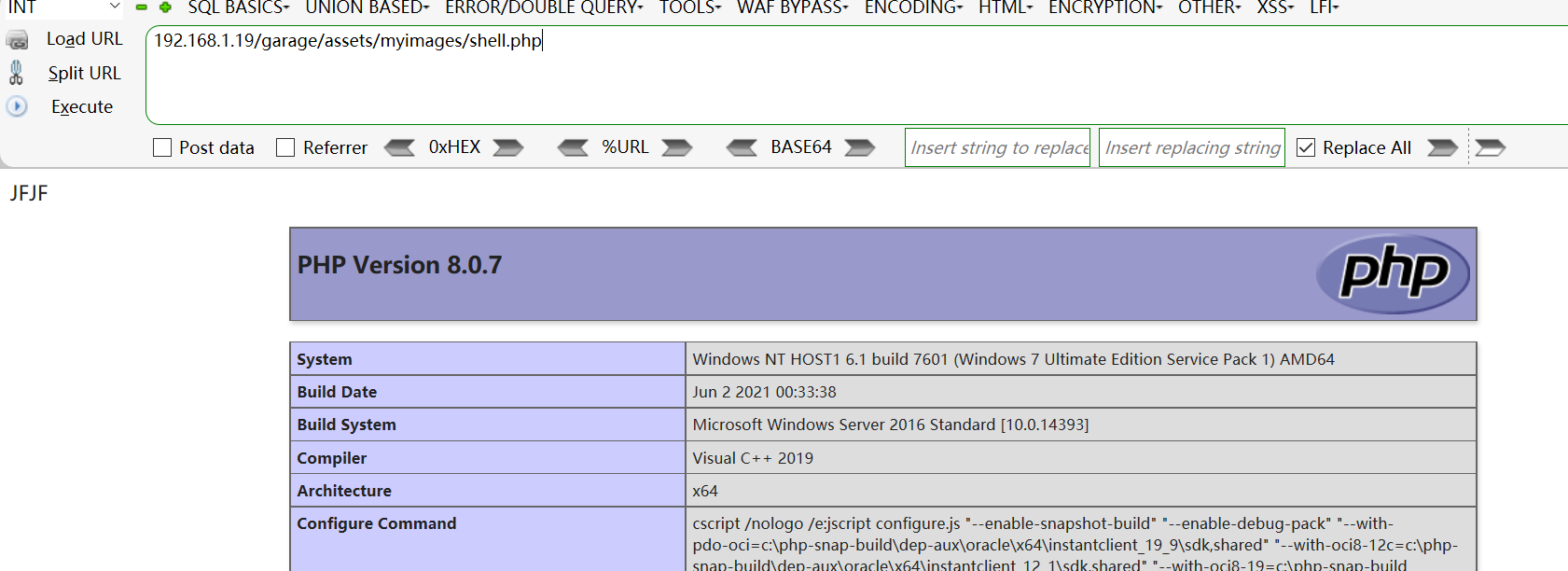This screenshot has width=1568, height=571.
Task: Open the ENCRYPTION menu
Action: point(1105,7)
